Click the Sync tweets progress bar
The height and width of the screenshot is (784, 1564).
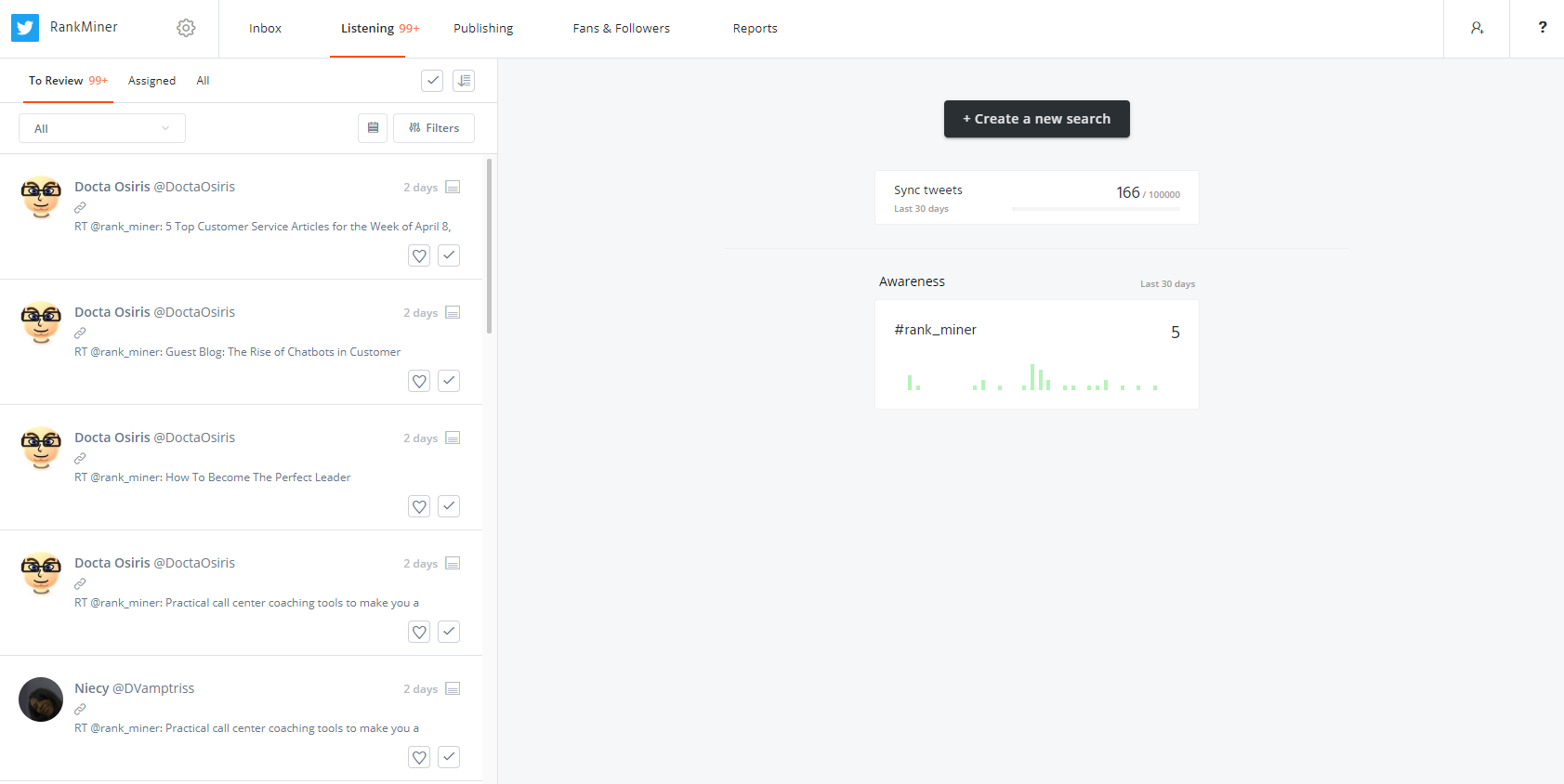point(1096,209)
